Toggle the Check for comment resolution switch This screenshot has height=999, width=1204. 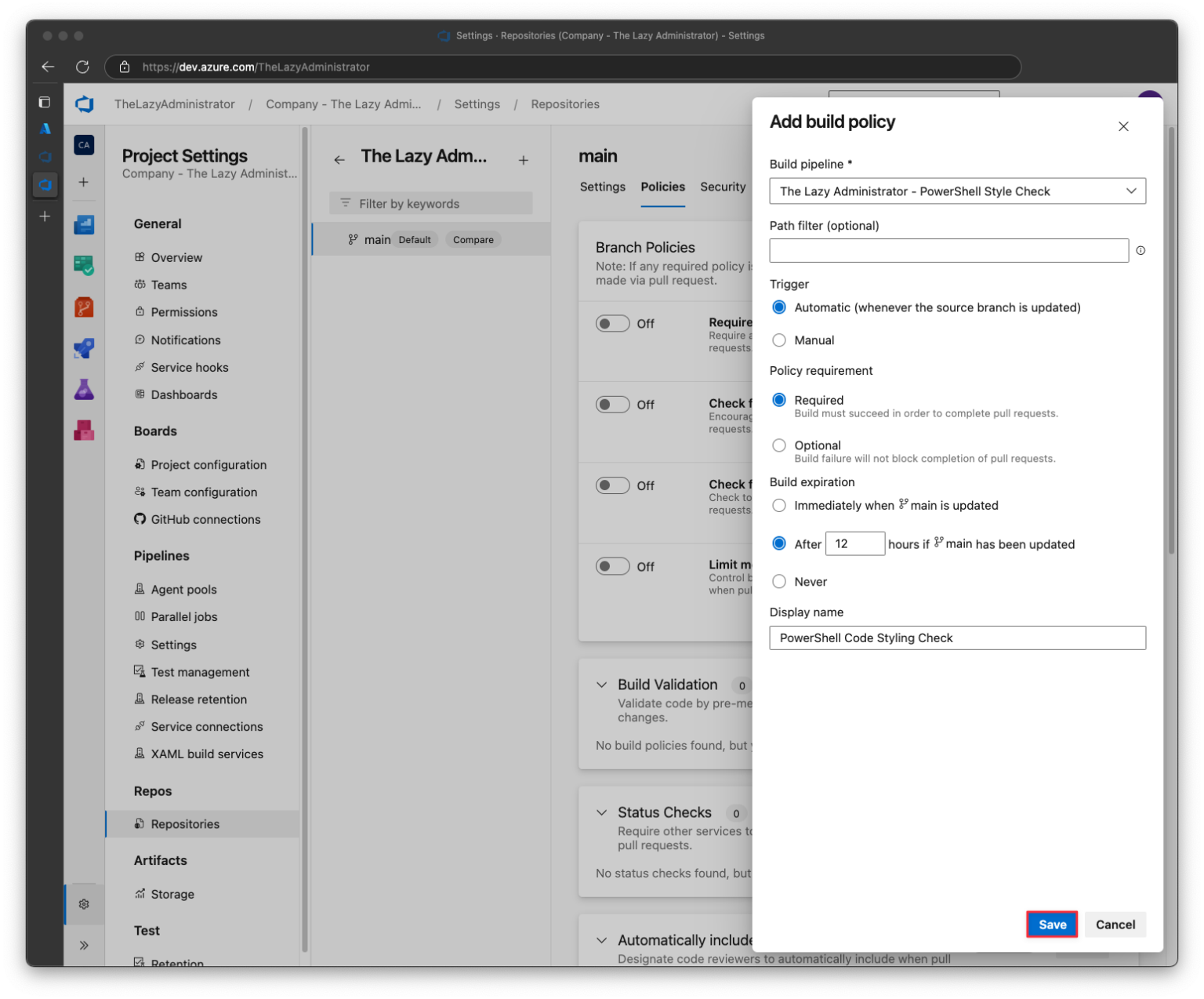tap(613, 485)
